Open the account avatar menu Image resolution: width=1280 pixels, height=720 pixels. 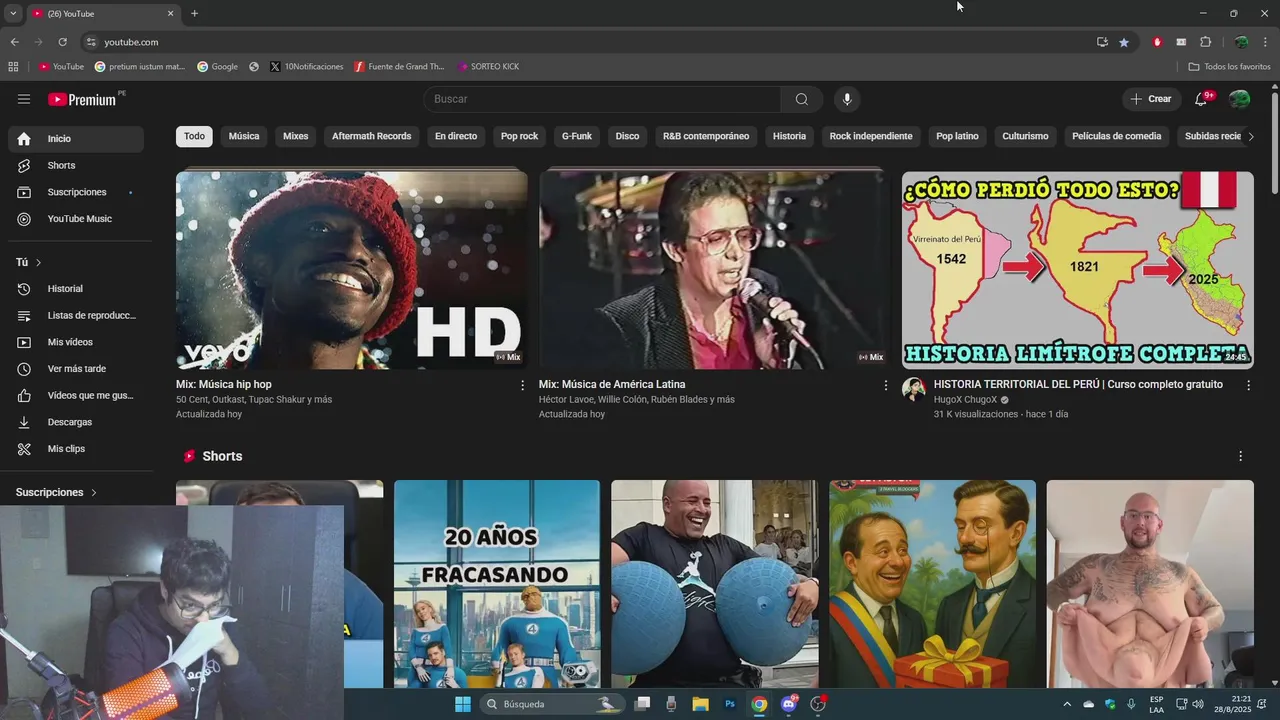pyautogui.click(x=1240, y=99)
